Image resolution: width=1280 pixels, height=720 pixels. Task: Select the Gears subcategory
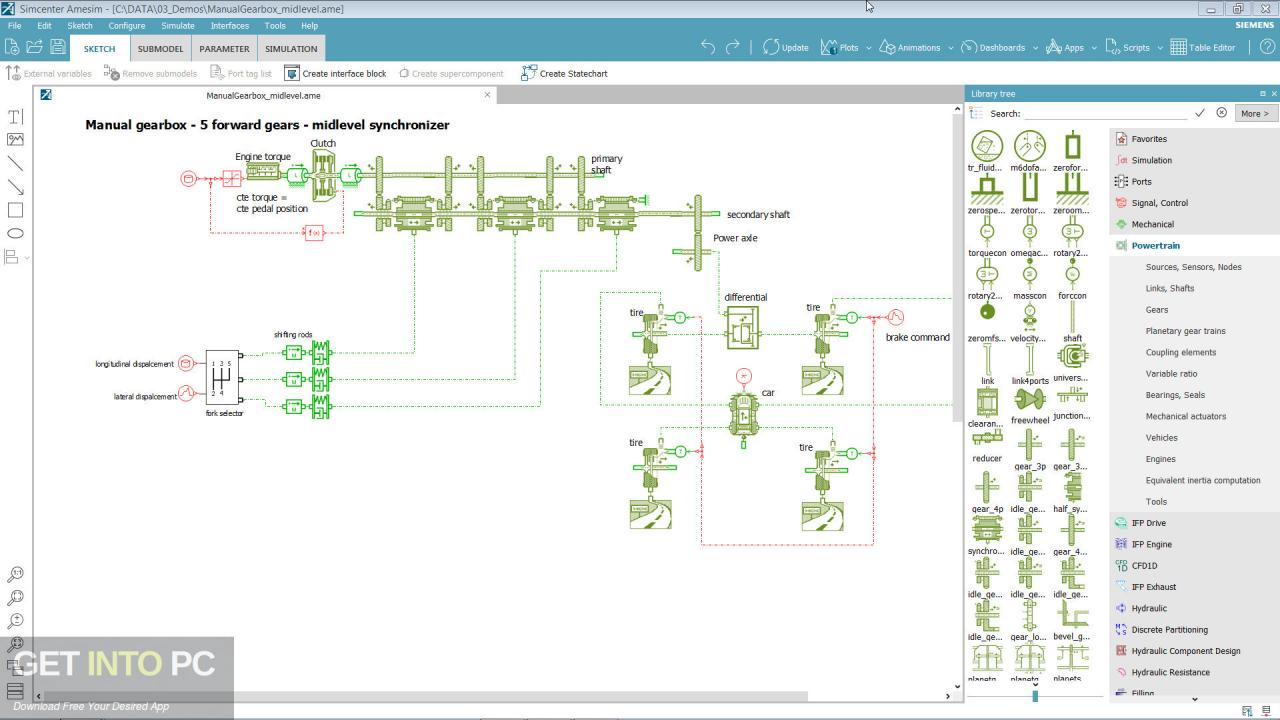click(x=1157, y=309)
